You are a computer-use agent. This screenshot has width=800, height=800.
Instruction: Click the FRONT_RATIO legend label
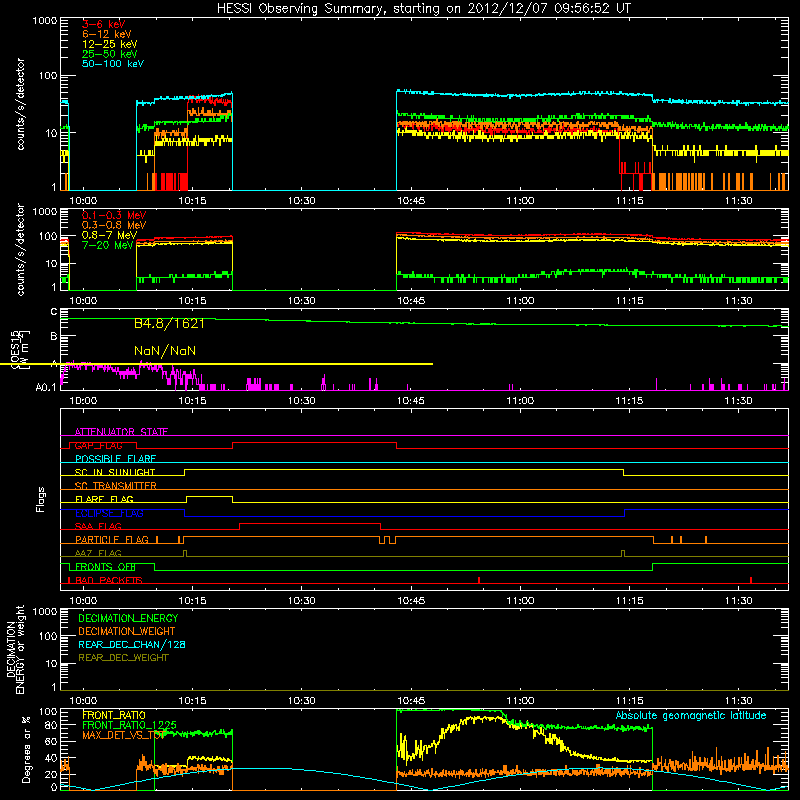coord(114,715)
